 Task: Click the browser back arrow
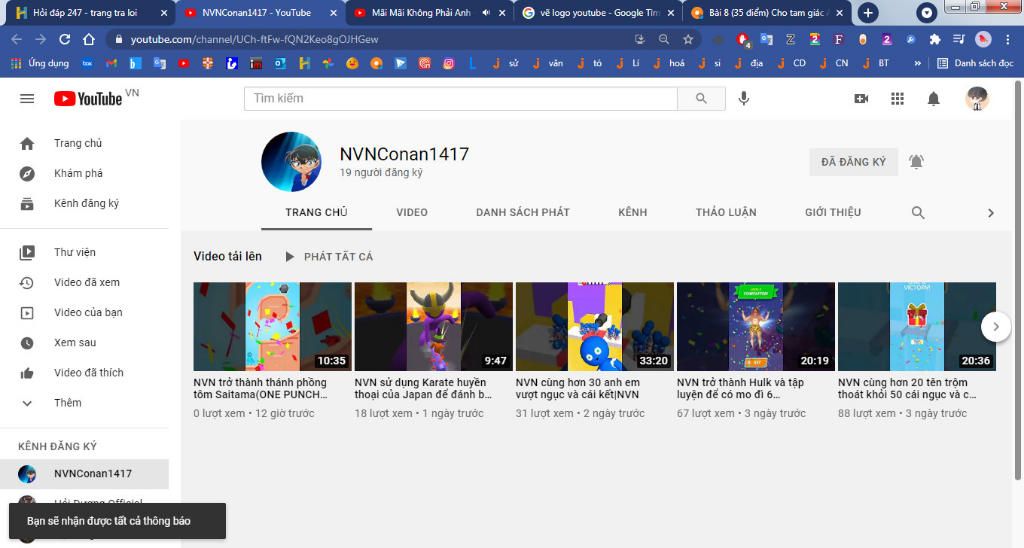[16, 39]
